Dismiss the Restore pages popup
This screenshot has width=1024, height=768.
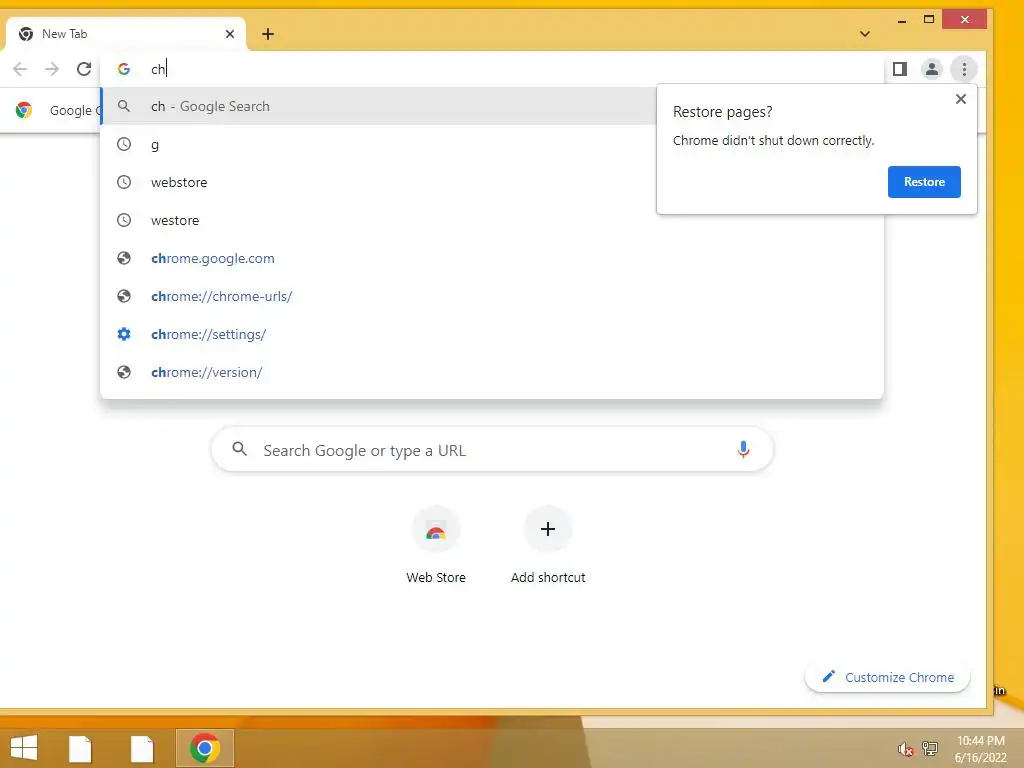(961, 99)
